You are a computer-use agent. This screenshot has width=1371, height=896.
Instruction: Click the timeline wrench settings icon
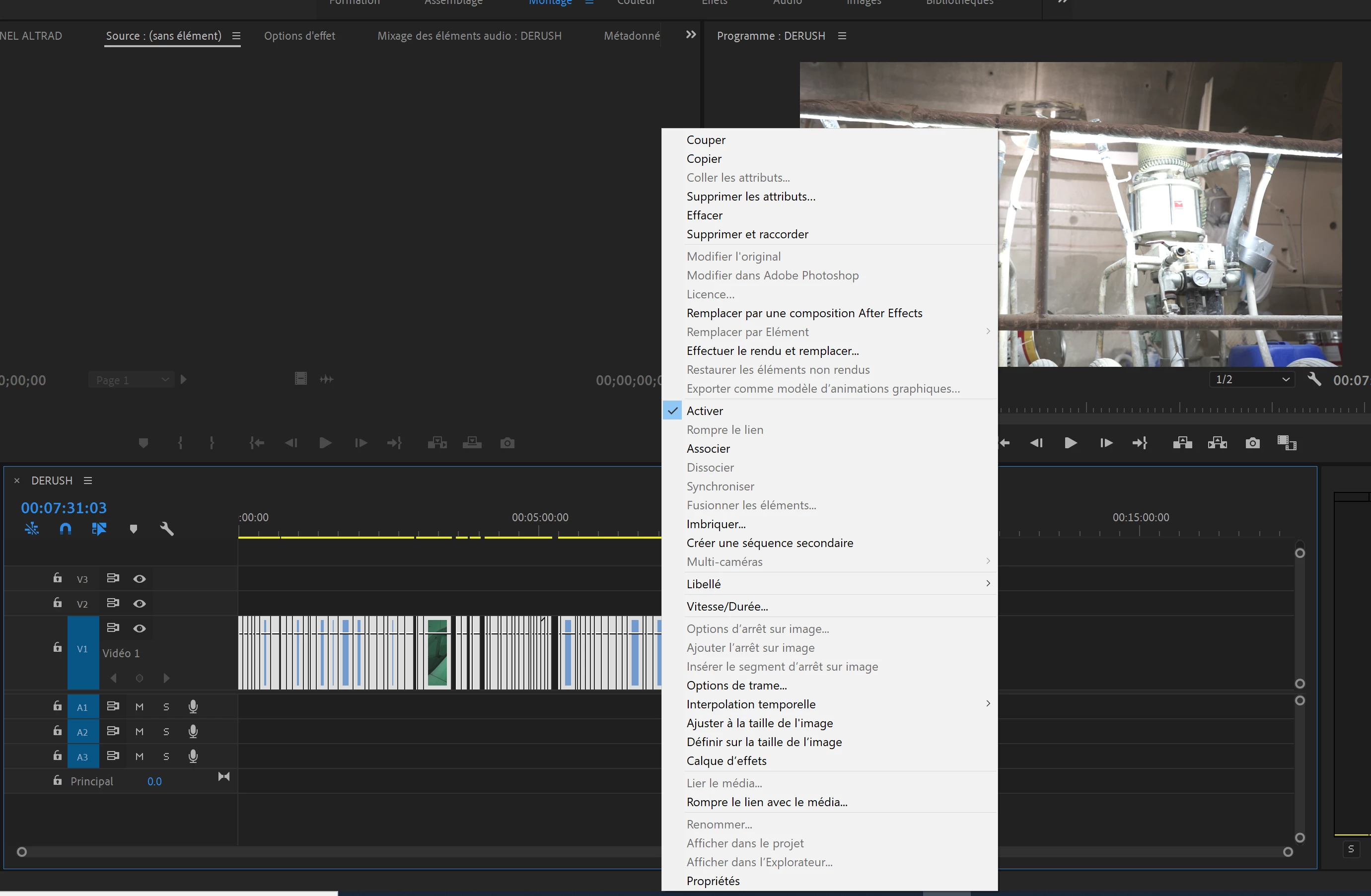pos(166,529)
